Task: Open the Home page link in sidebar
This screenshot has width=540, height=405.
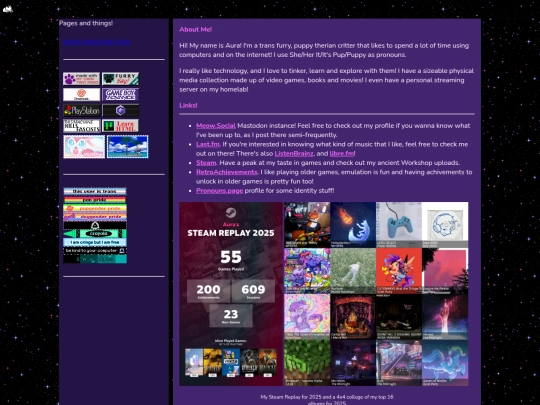Action: pos(73,42)
